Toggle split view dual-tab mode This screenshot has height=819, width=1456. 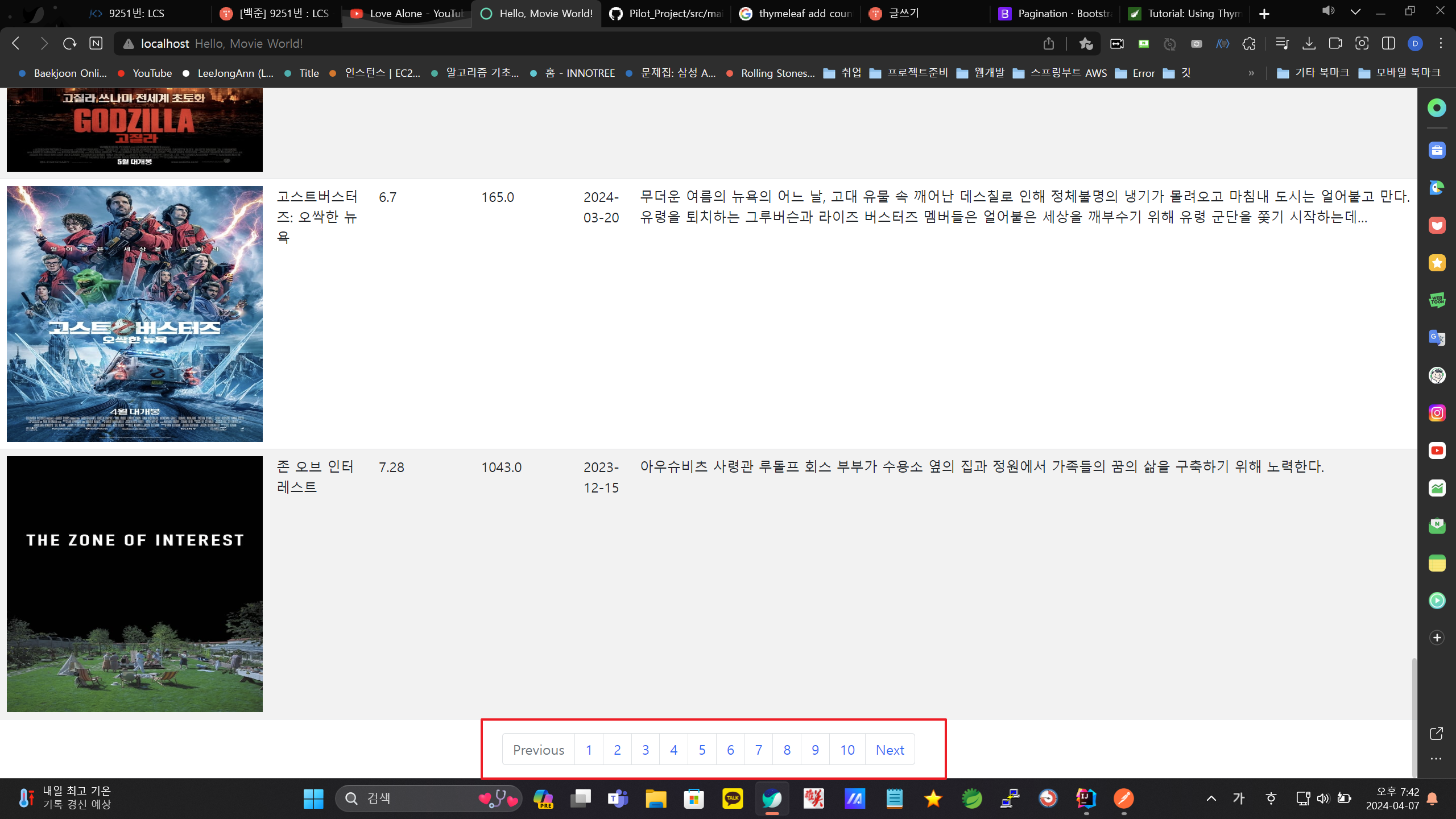(x=1388, y=43)
